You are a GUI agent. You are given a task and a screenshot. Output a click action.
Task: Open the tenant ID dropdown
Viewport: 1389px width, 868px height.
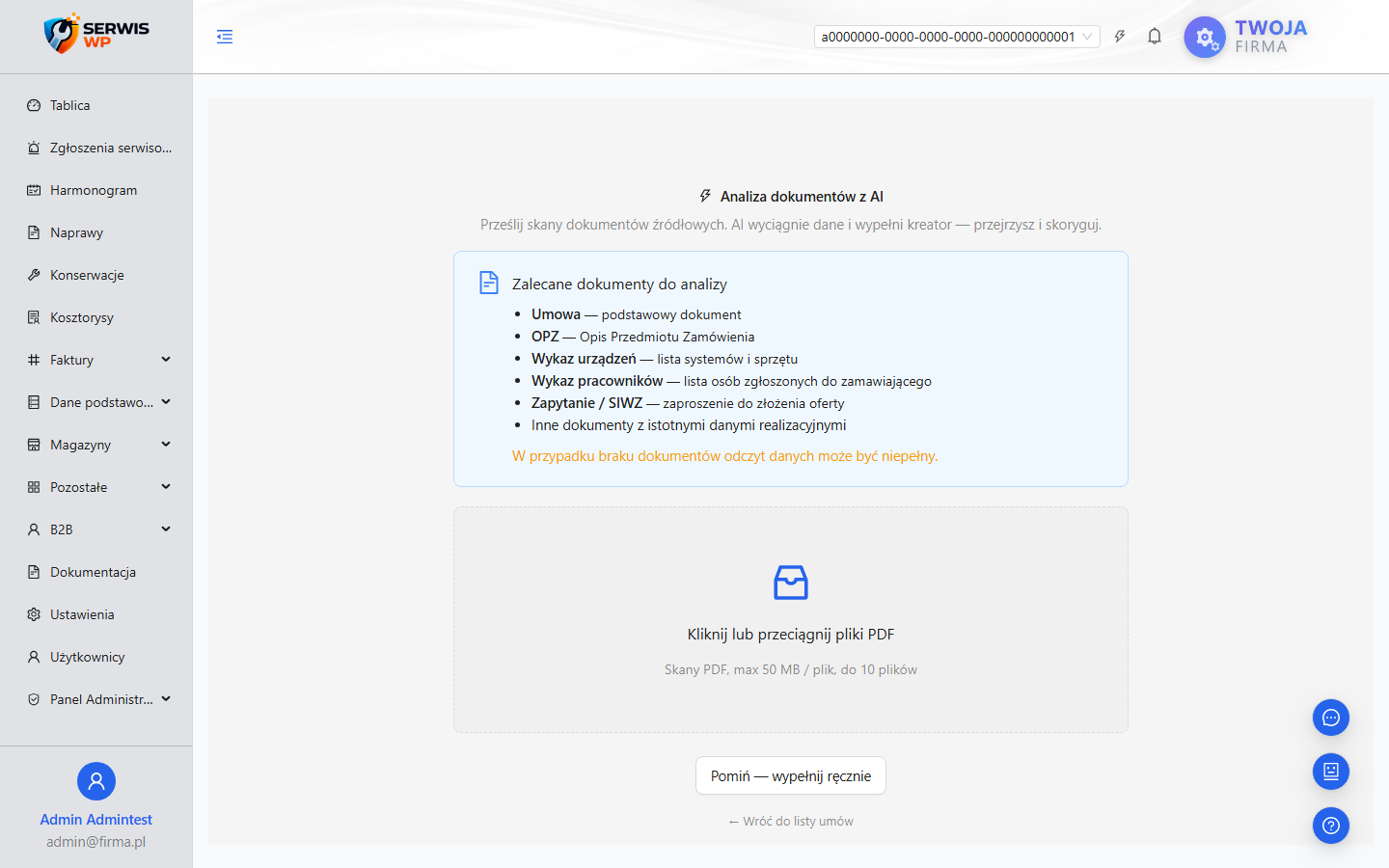click(957, 37)
